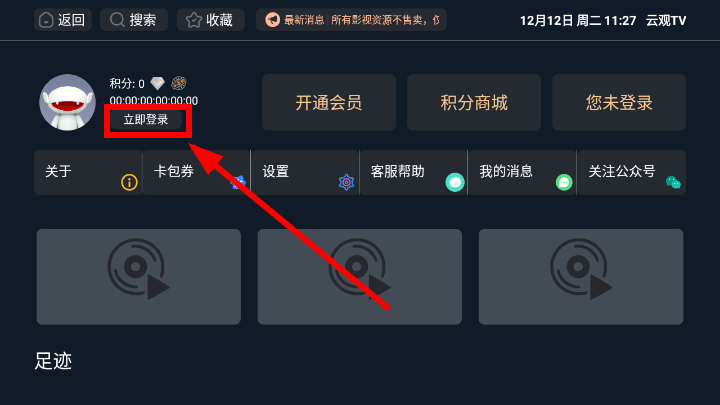Open 收藏 favorites in top bar
This screenshot has width=720, height=405.
point(210,20)
